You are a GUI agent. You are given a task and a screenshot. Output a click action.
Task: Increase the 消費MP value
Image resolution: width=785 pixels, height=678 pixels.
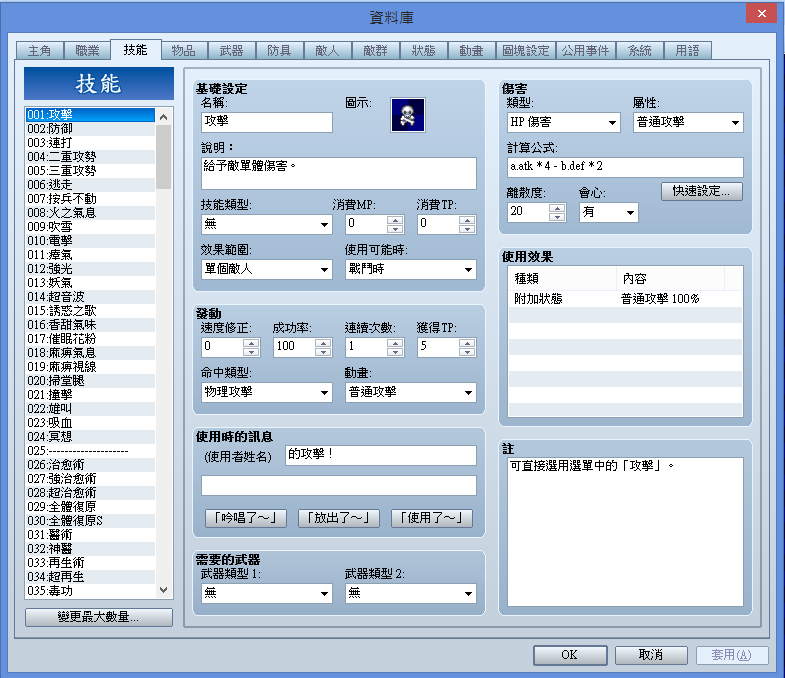[x=395, y=220]
